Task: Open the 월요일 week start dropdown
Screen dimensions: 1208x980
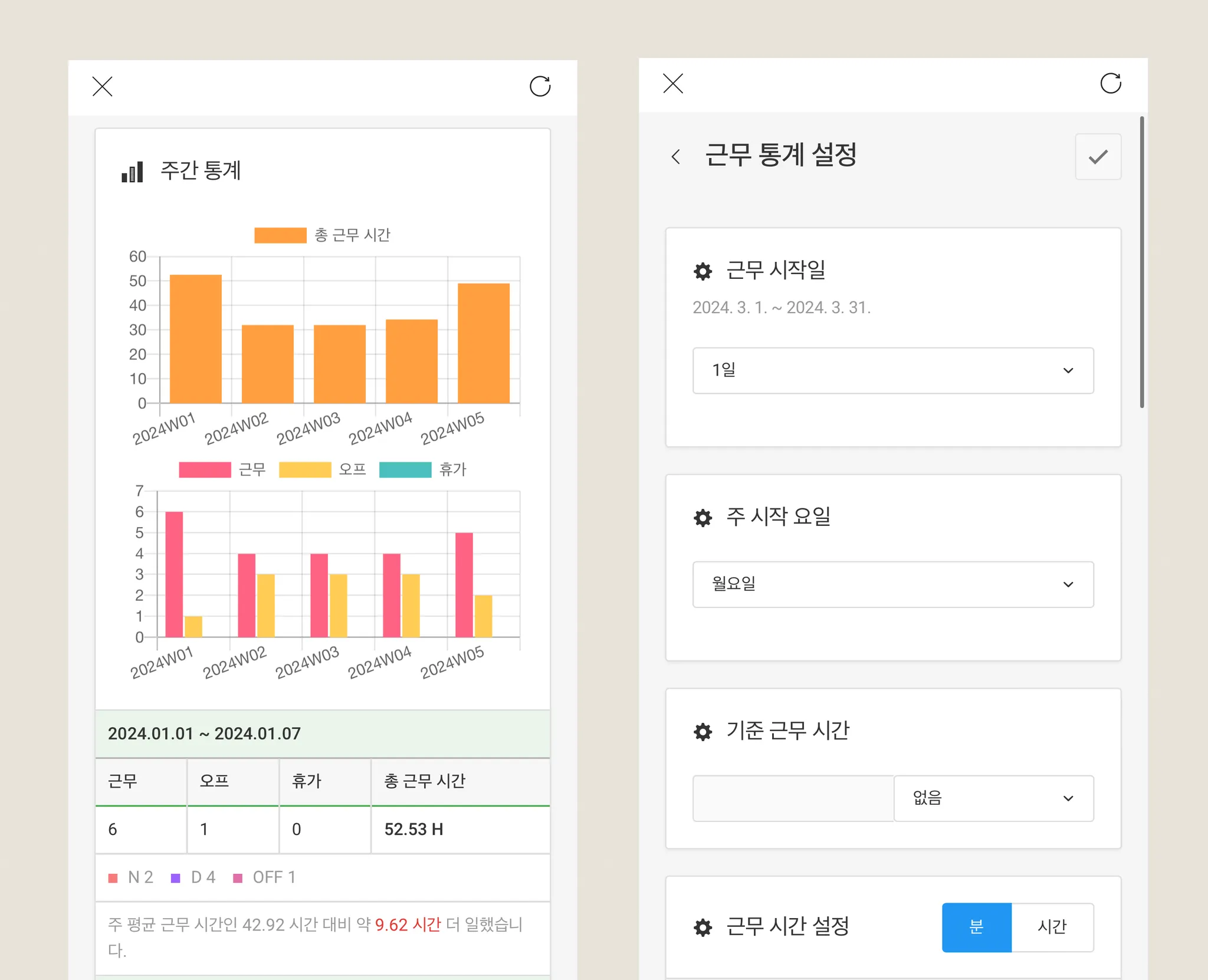Action: click(892, 584)
